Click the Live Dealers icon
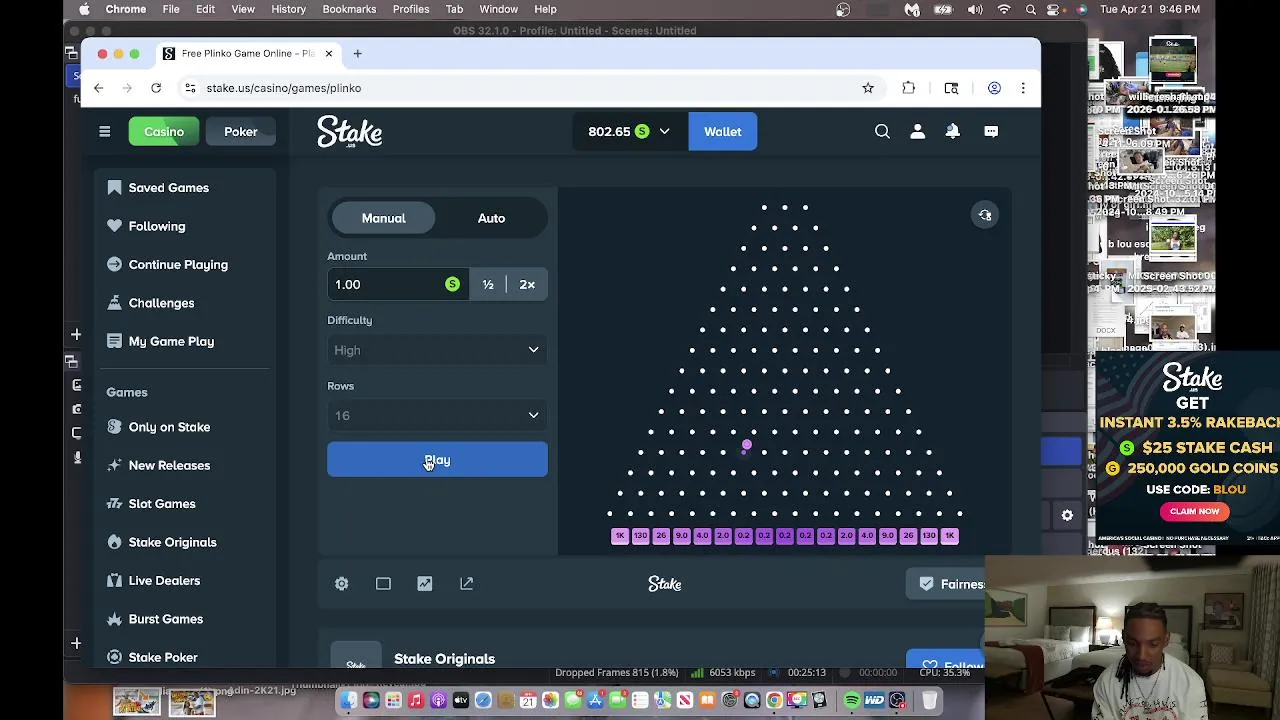 [x=114, y=581]
